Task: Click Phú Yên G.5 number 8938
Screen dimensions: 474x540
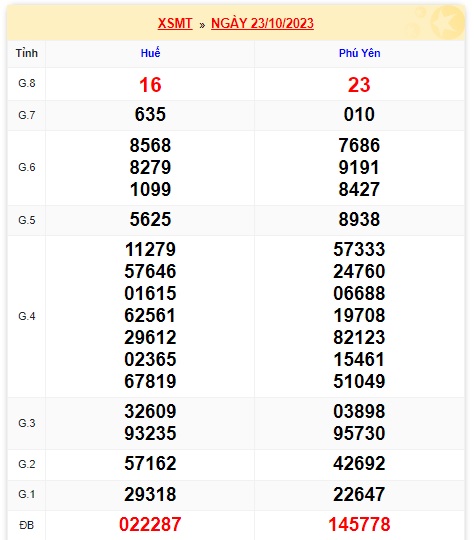Action: 359,219
